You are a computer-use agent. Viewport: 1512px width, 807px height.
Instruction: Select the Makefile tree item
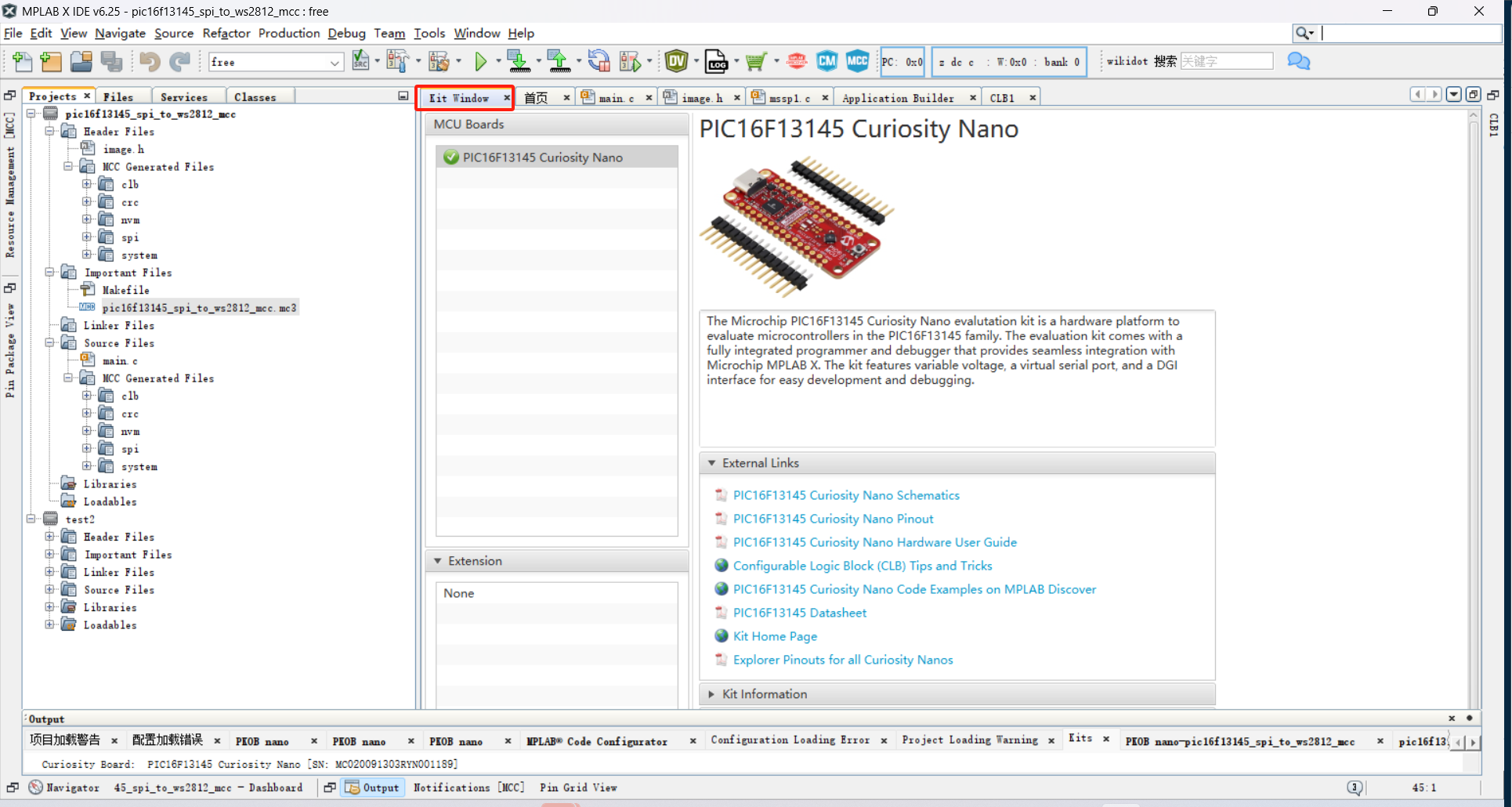[x=125, y=290]
